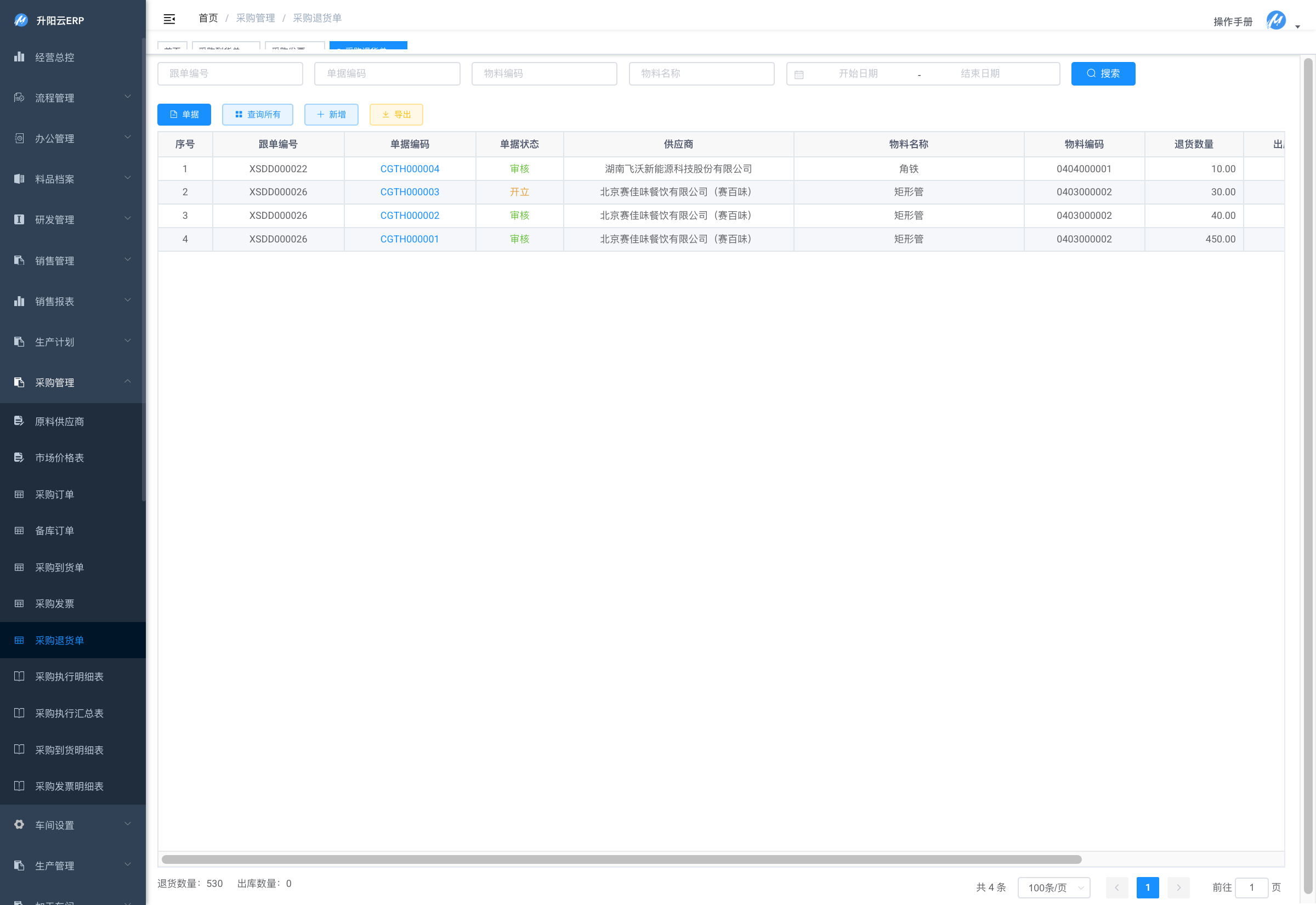Open document link CGTH000003

[409, 191]
